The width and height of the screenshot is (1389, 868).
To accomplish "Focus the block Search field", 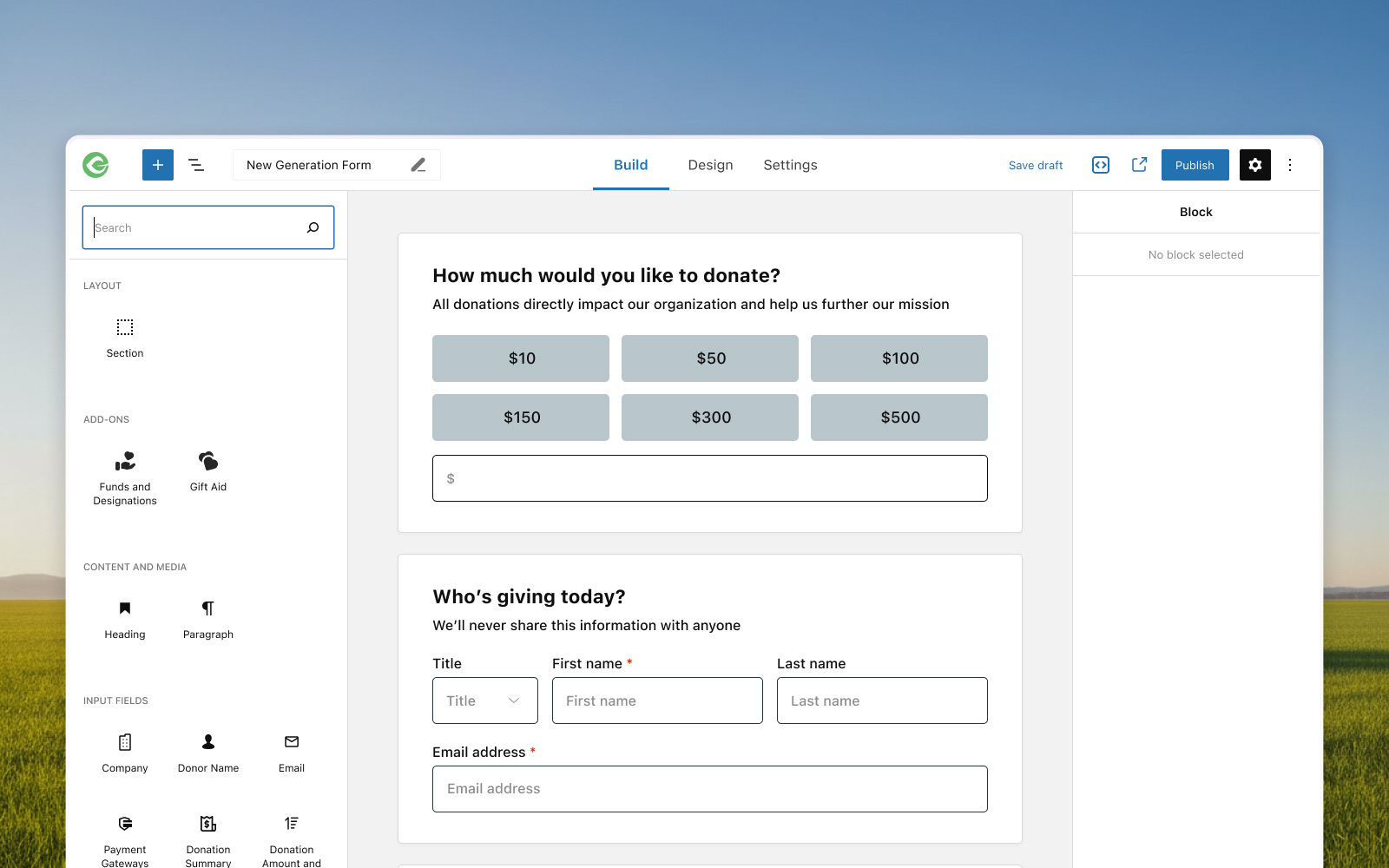I will [x=208, y=227].
